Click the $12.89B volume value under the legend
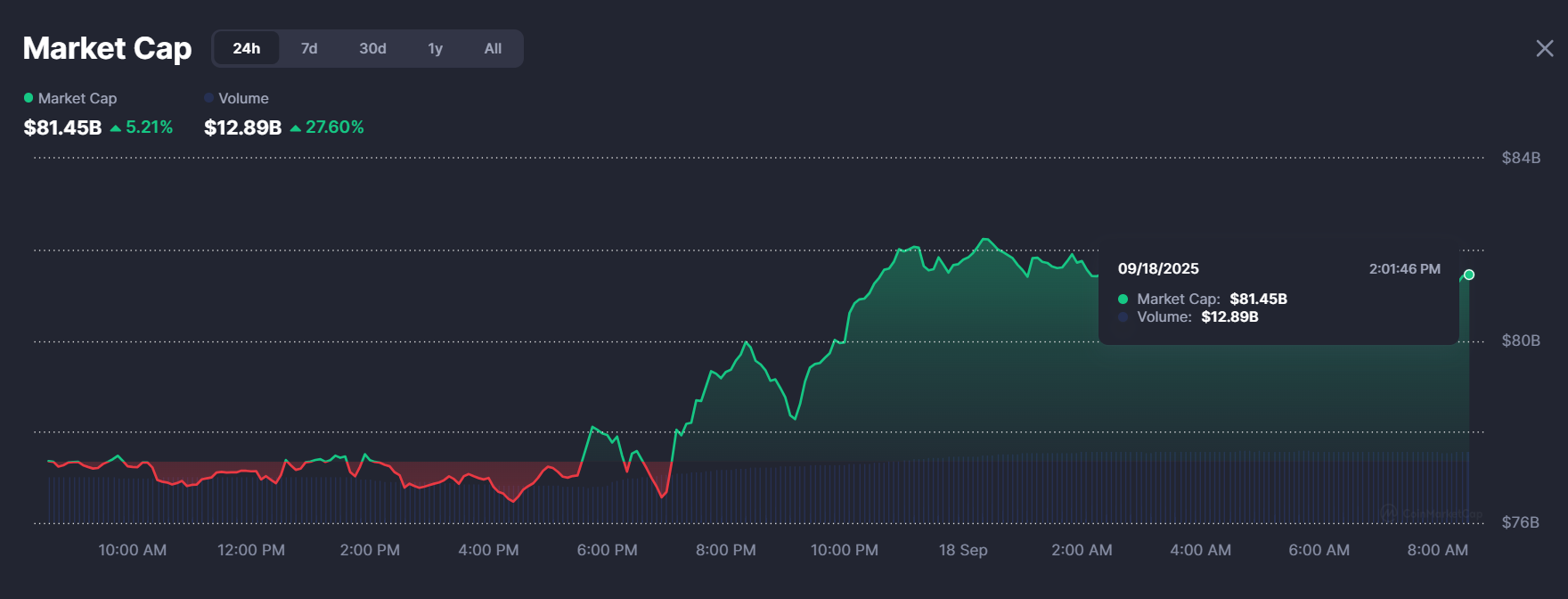This screenshot has height=599, width=1568. coord(242,127)
